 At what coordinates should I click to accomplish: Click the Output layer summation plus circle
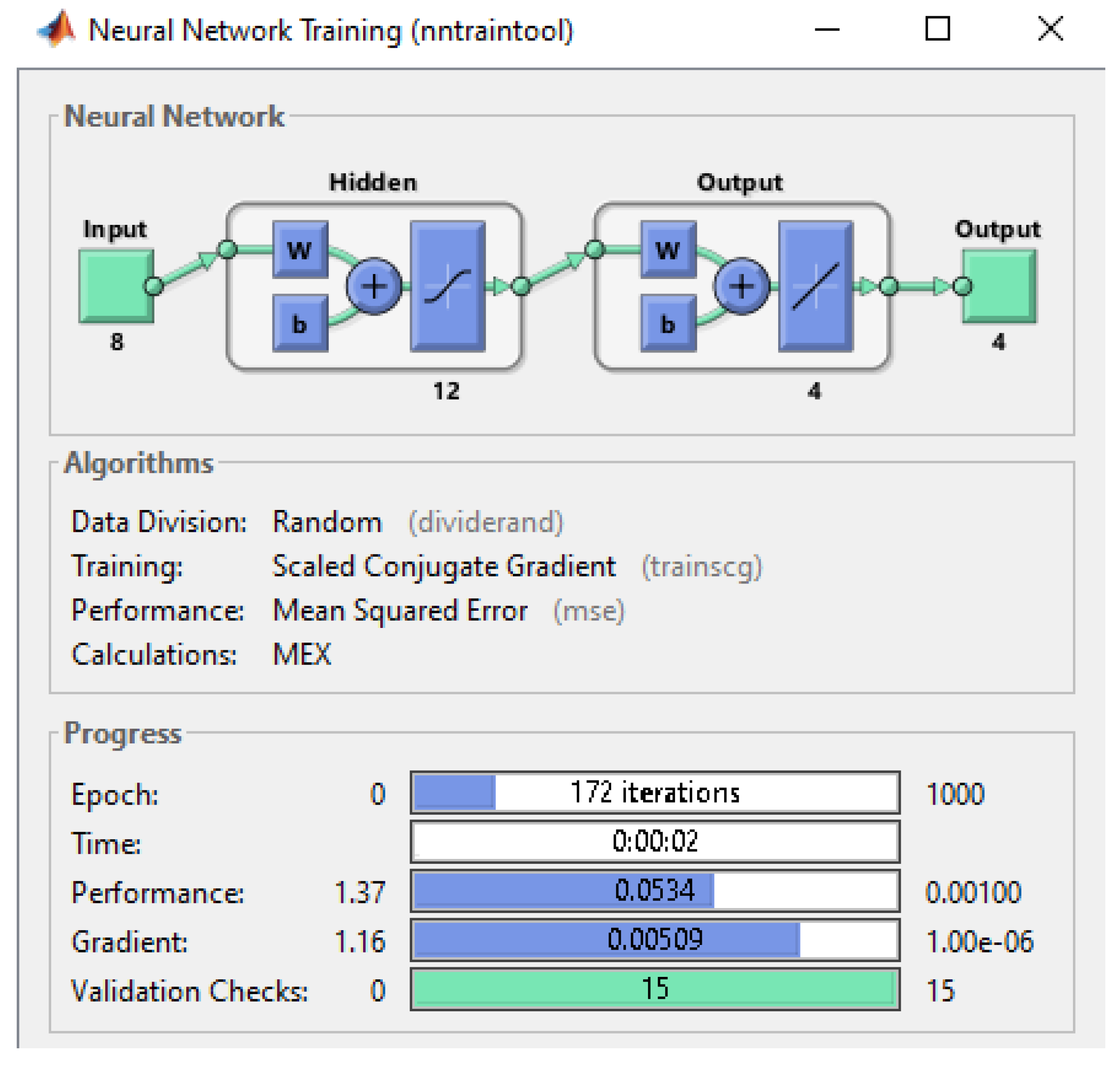[x=741, y=286]
